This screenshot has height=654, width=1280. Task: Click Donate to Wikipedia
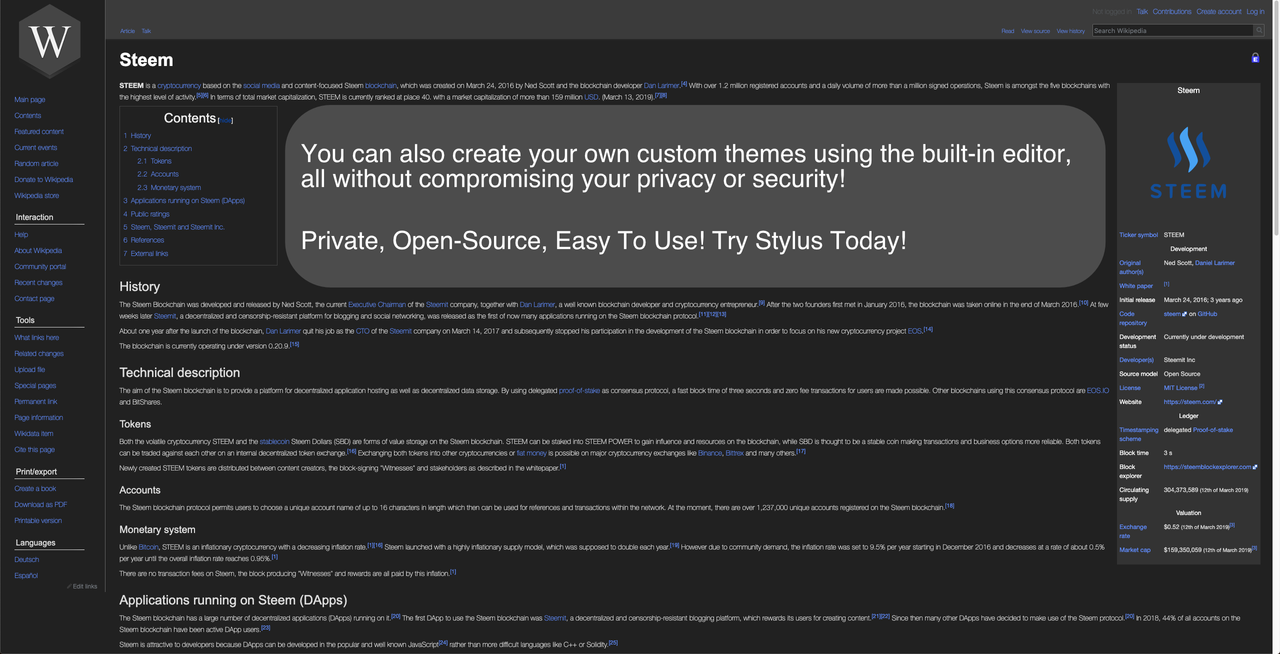pos(43,180)
